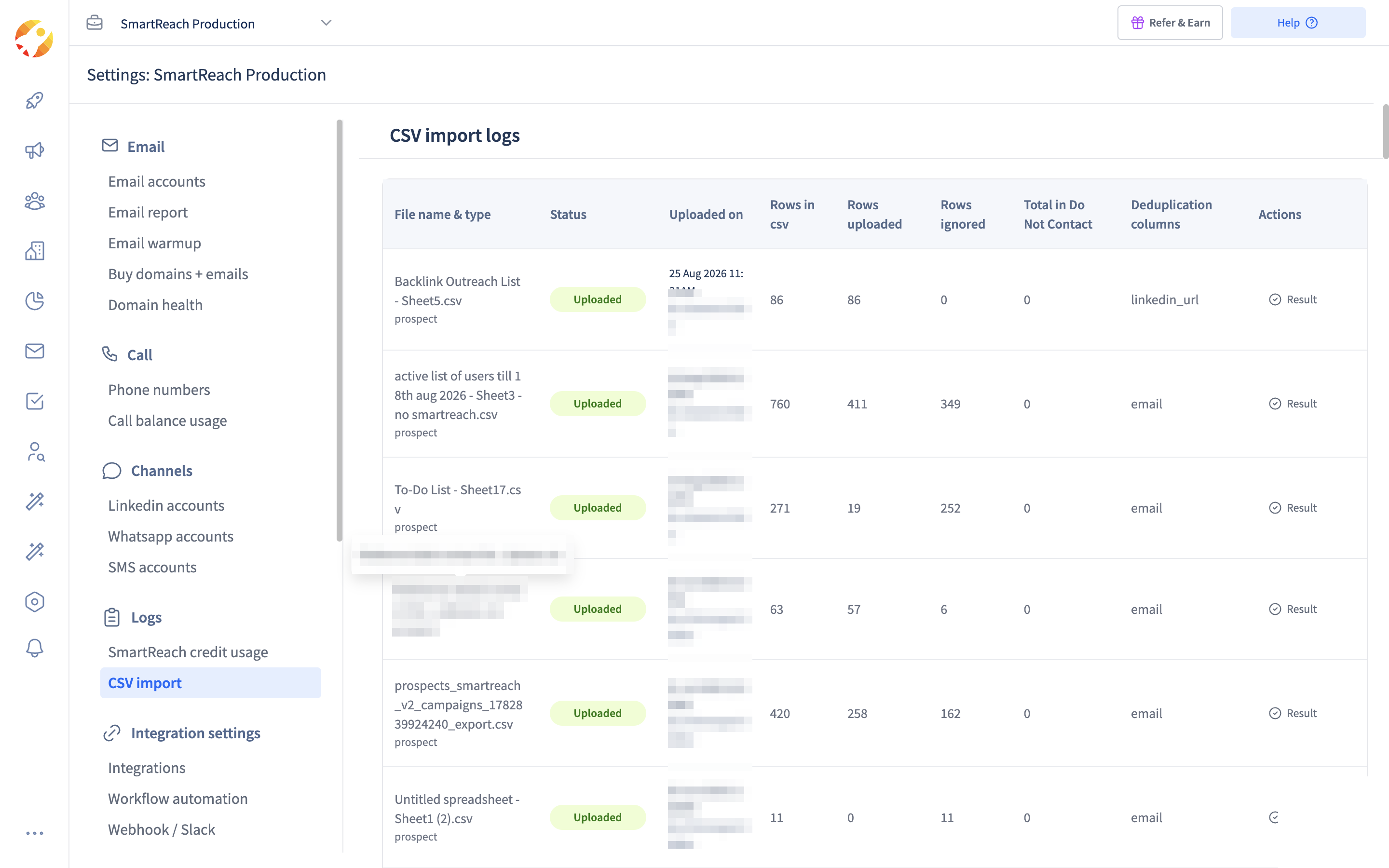1389x868 pixels.
Task: Open the building accounts icon
Action: click(34, 251)
